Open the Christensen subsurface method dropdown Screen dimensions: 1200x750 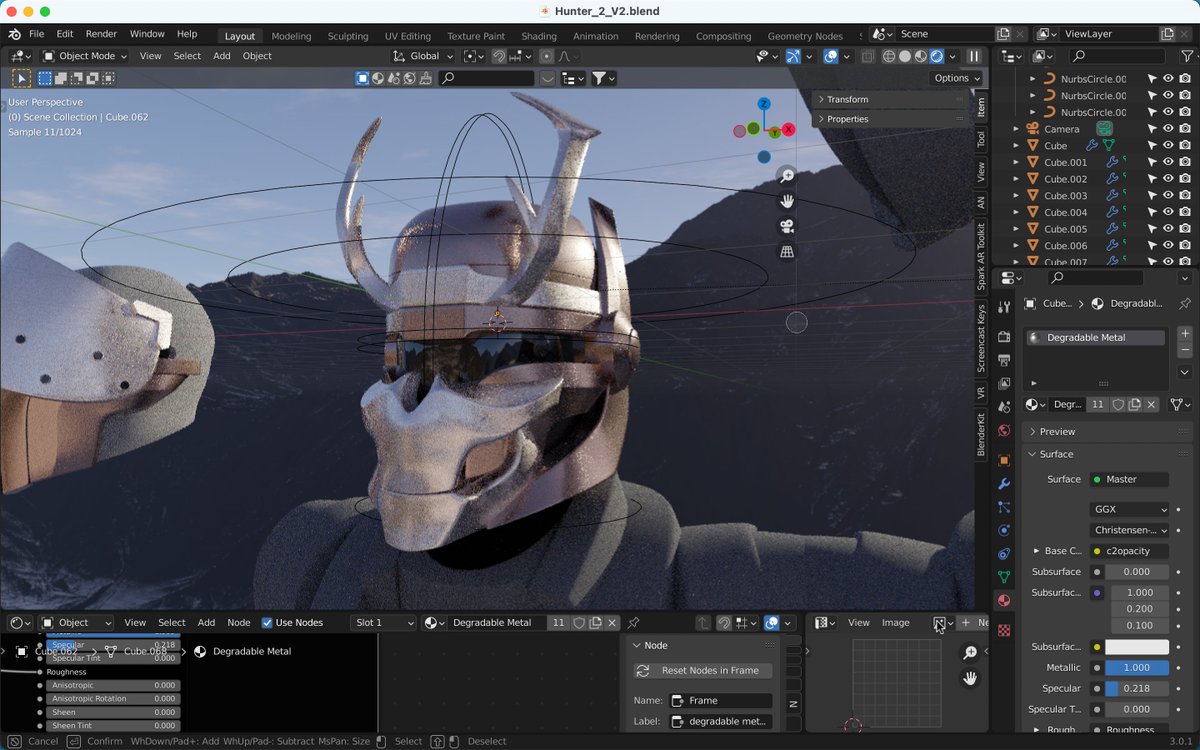[1129, 530]
